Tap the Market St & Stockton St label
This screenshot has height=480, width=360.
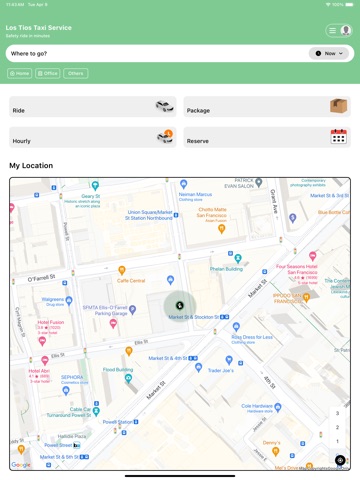pyautogui.click(x=194, y=317)
